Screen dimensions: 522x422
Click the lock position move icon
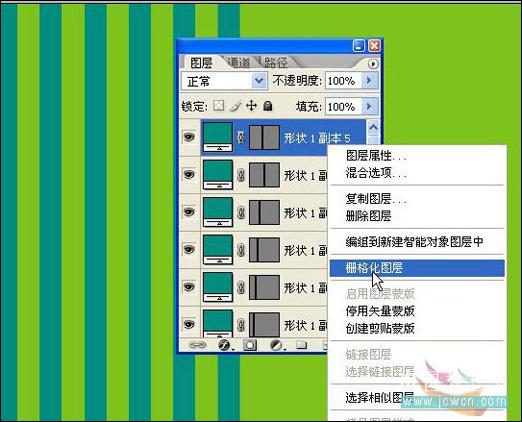coord(251,106)
